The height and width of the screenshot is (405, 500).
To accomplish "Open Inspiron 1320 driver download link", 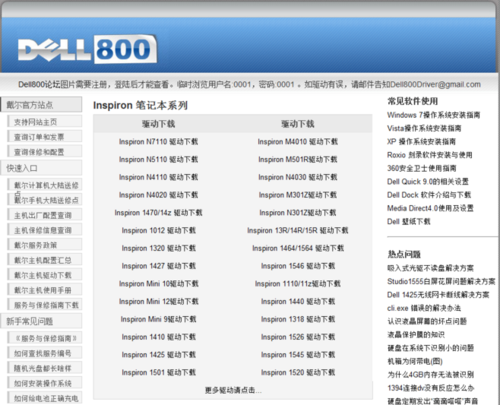I will [x=159, y=248].
